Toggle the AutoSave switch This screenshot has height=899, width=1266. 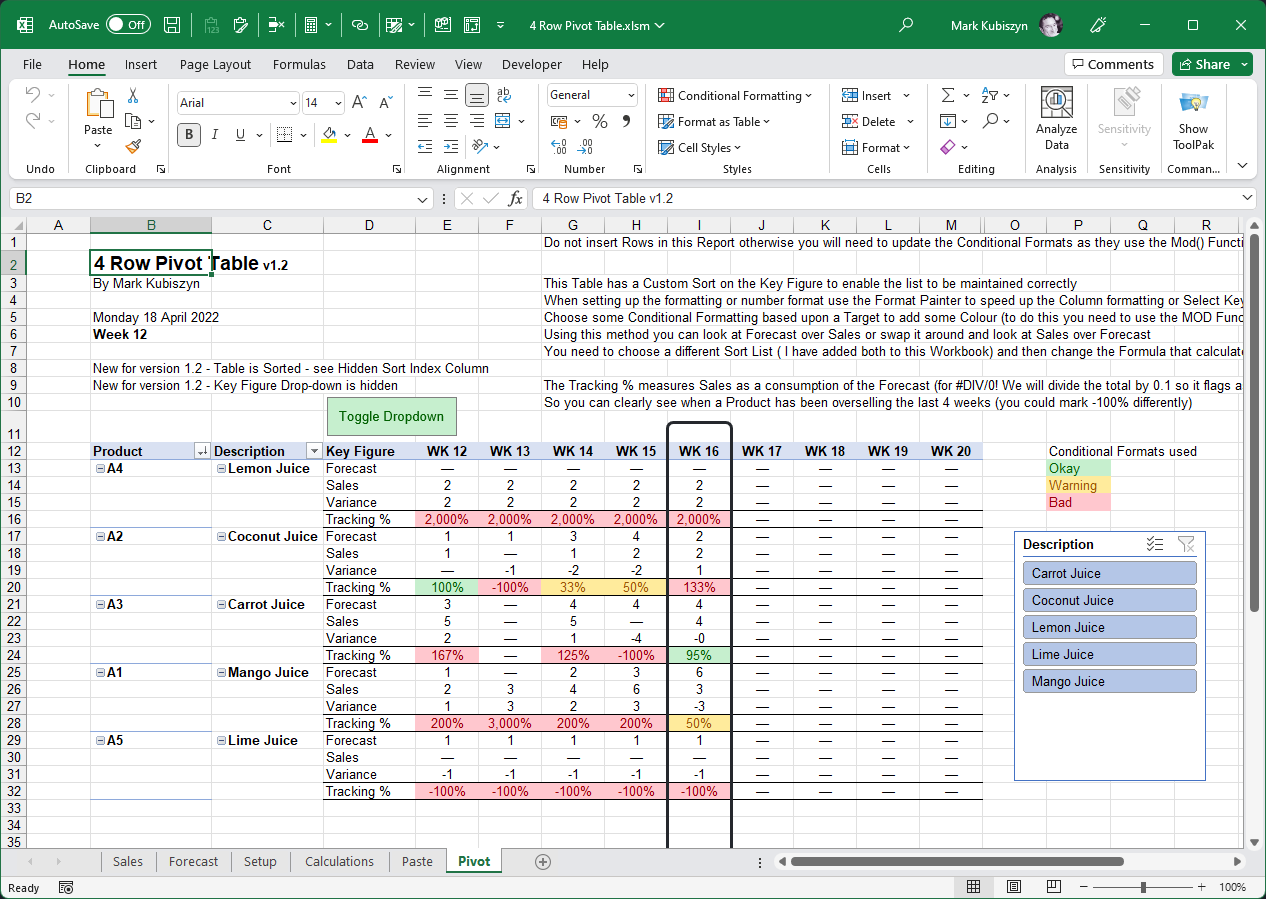[128, 25]
